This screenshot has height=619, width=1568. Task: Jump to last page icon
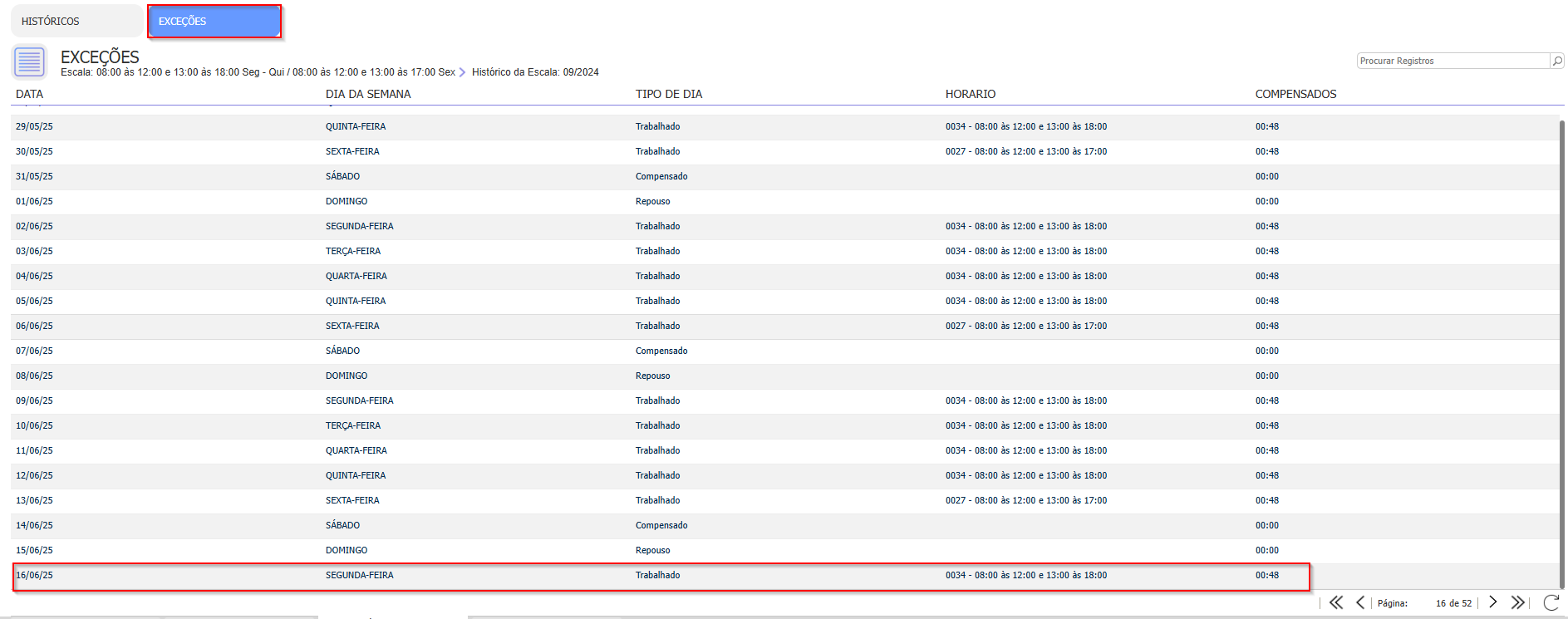point(1517,602)
